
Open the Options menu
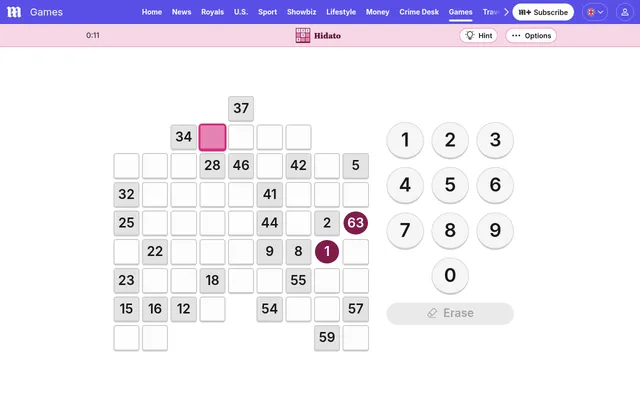[x=531, y=36]
